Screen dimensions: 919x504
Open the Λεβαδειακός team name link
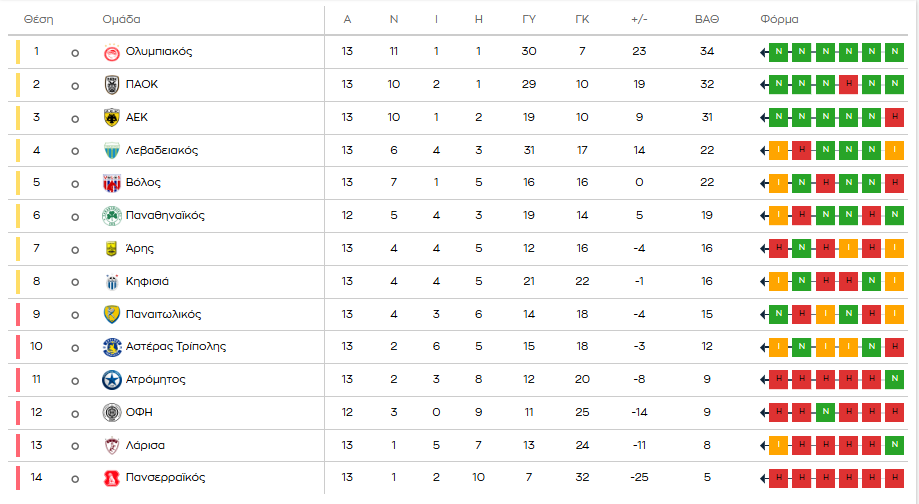161,151
